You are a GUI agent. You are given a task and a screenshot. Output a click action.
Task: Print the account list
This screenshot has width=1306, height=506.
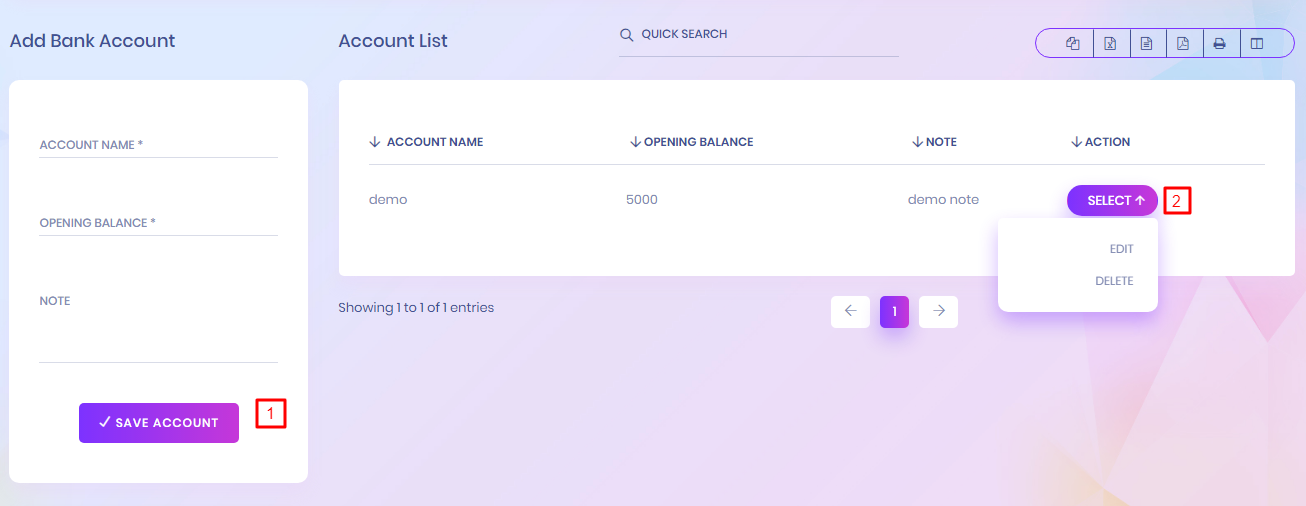(x=1220, y=44)
